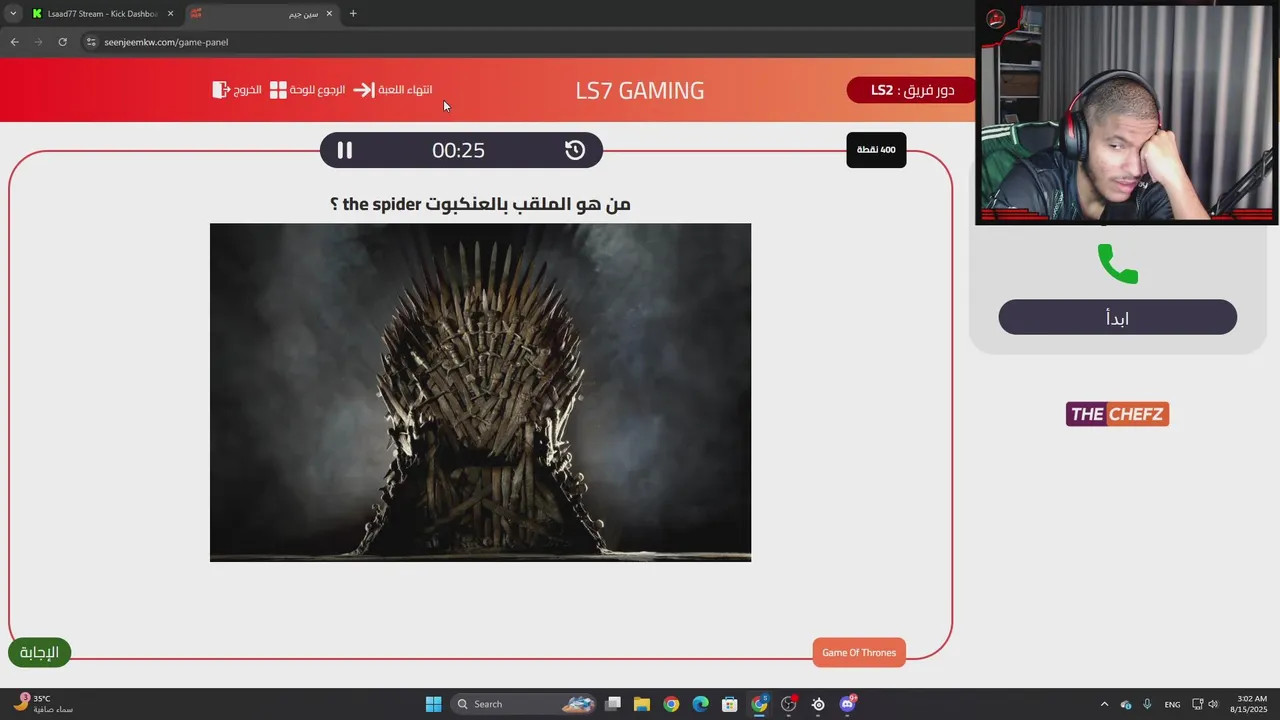View site information icon in address bar
Image resolution: width=1280 pixels, height=720 pixels.
coord(91,42)
